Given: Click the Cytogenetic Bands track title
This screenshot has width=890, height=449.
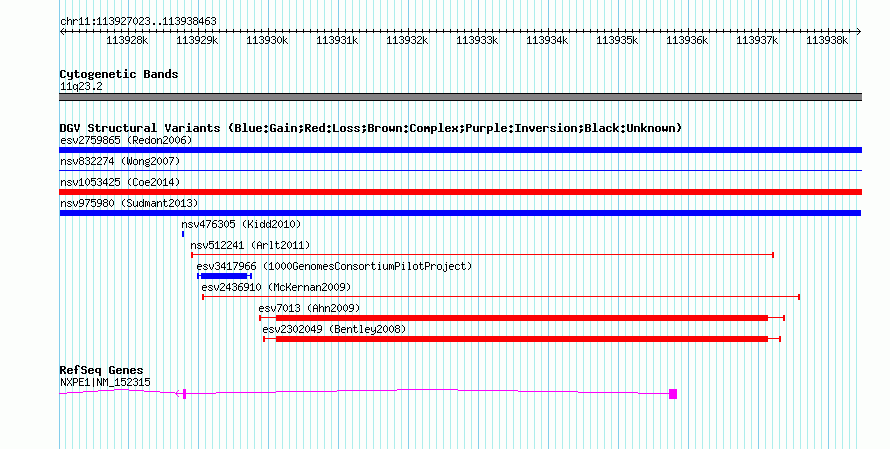Looking at the screenshot, I should (x=119, y=74).
